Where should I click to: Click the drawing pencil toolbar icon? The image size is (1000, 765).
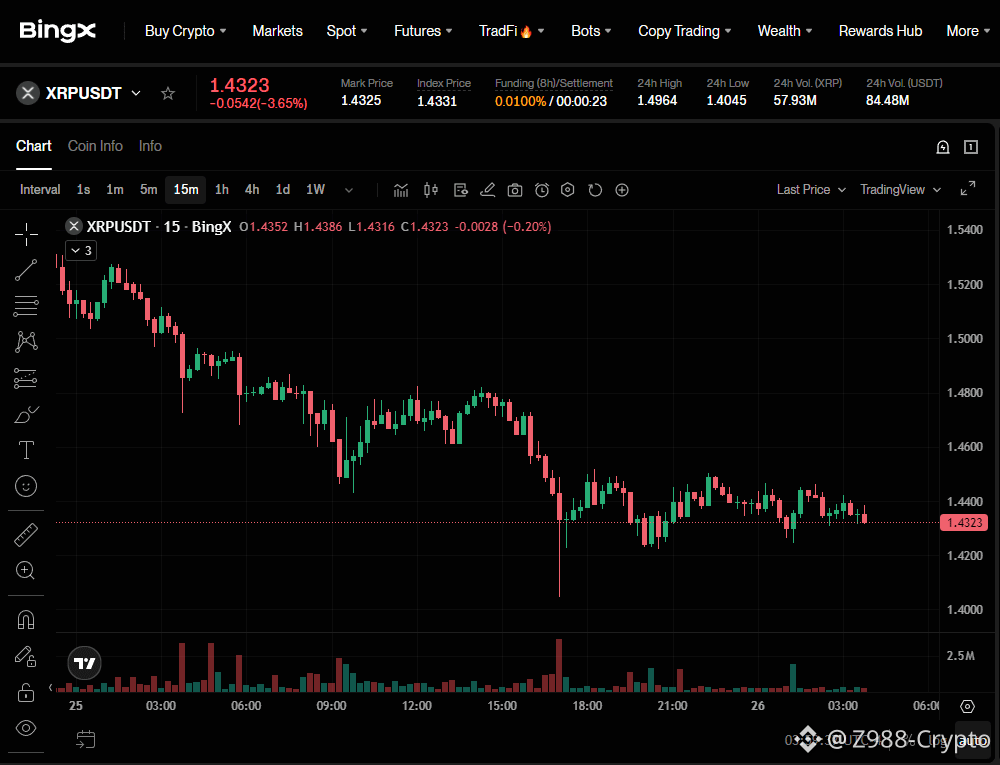[x=488, y=190]
